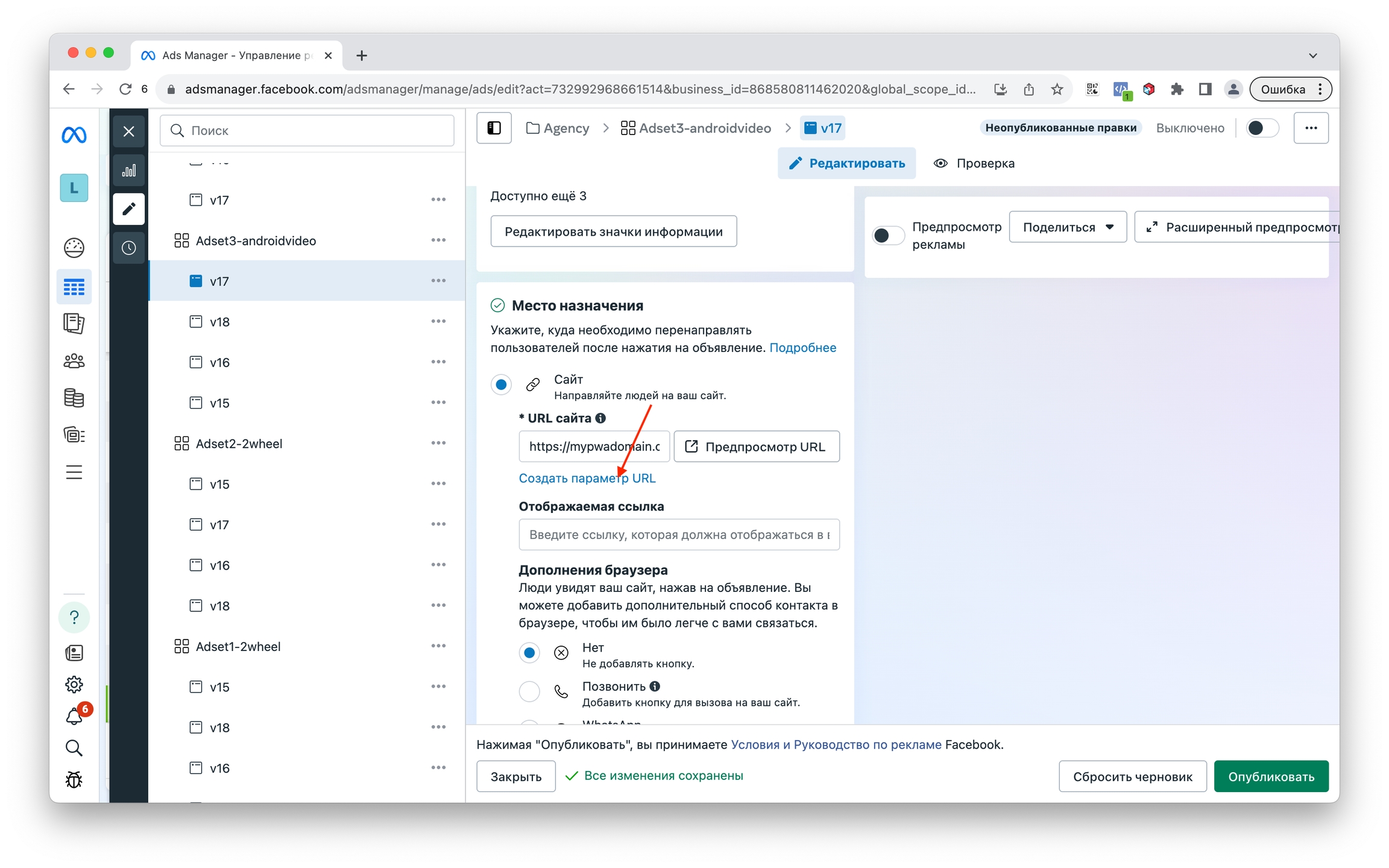
Task: Select the v18 ad under Adset3-androidvideo
Action: tap(220, 322)
